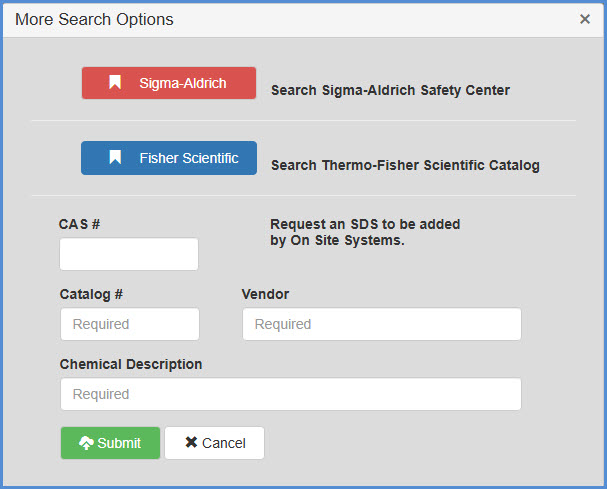Cancel the SDS request
607x489 pixels.
pyautogui.click(x=214, y=443)
